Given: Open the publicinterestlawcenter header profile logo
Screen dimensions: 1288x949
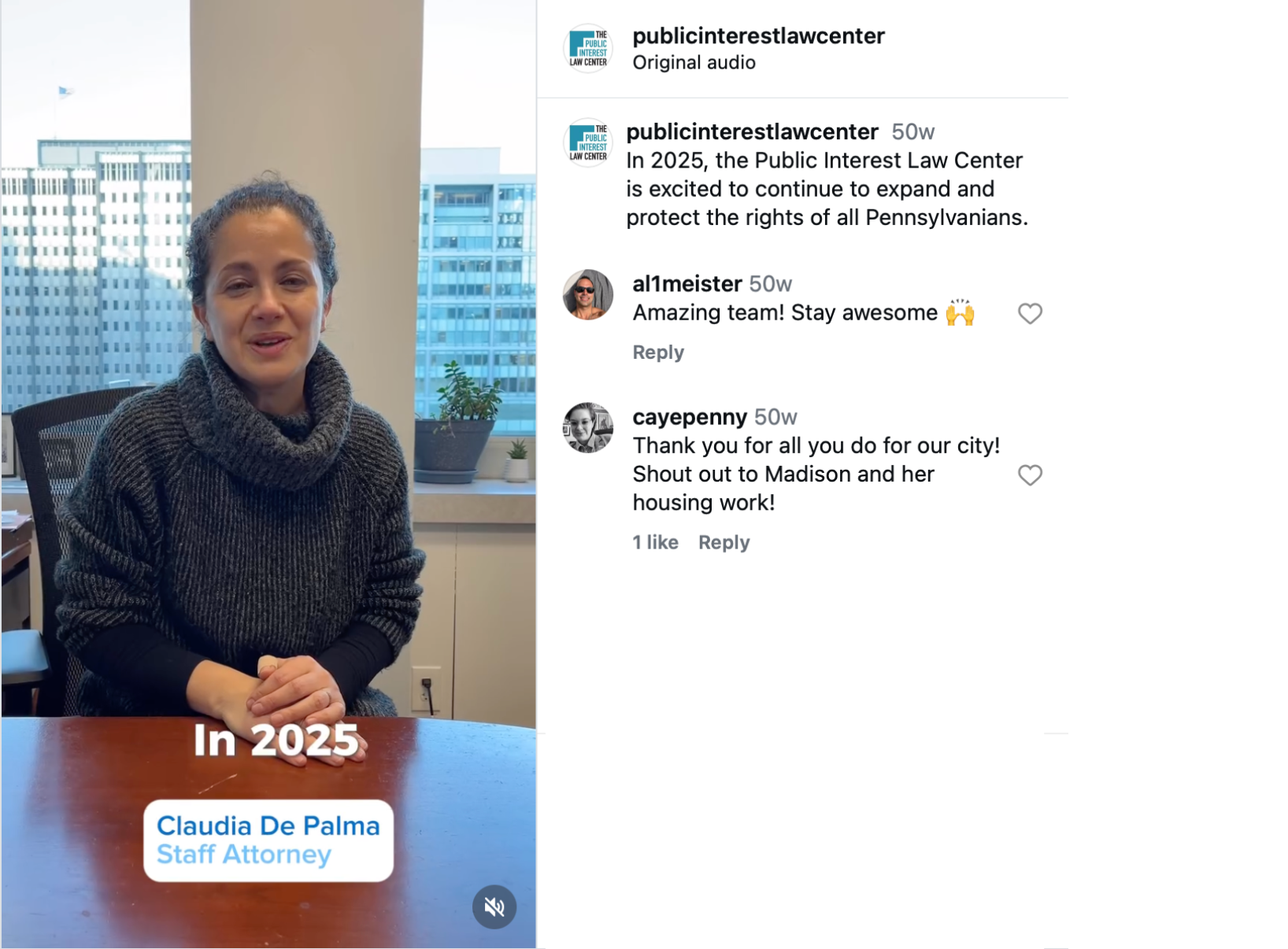Looking at the screenshot, I should point(588,48).
